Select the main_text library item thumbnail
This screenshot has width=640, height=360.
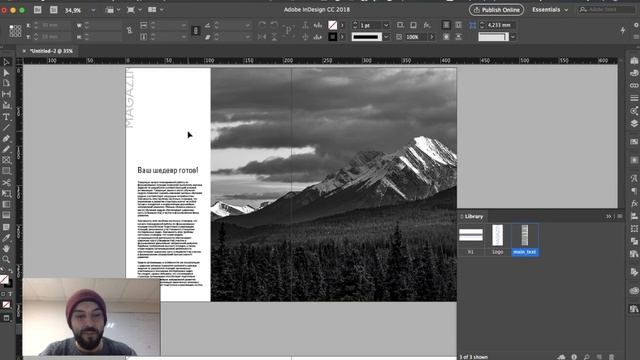(x=524, y=236)
